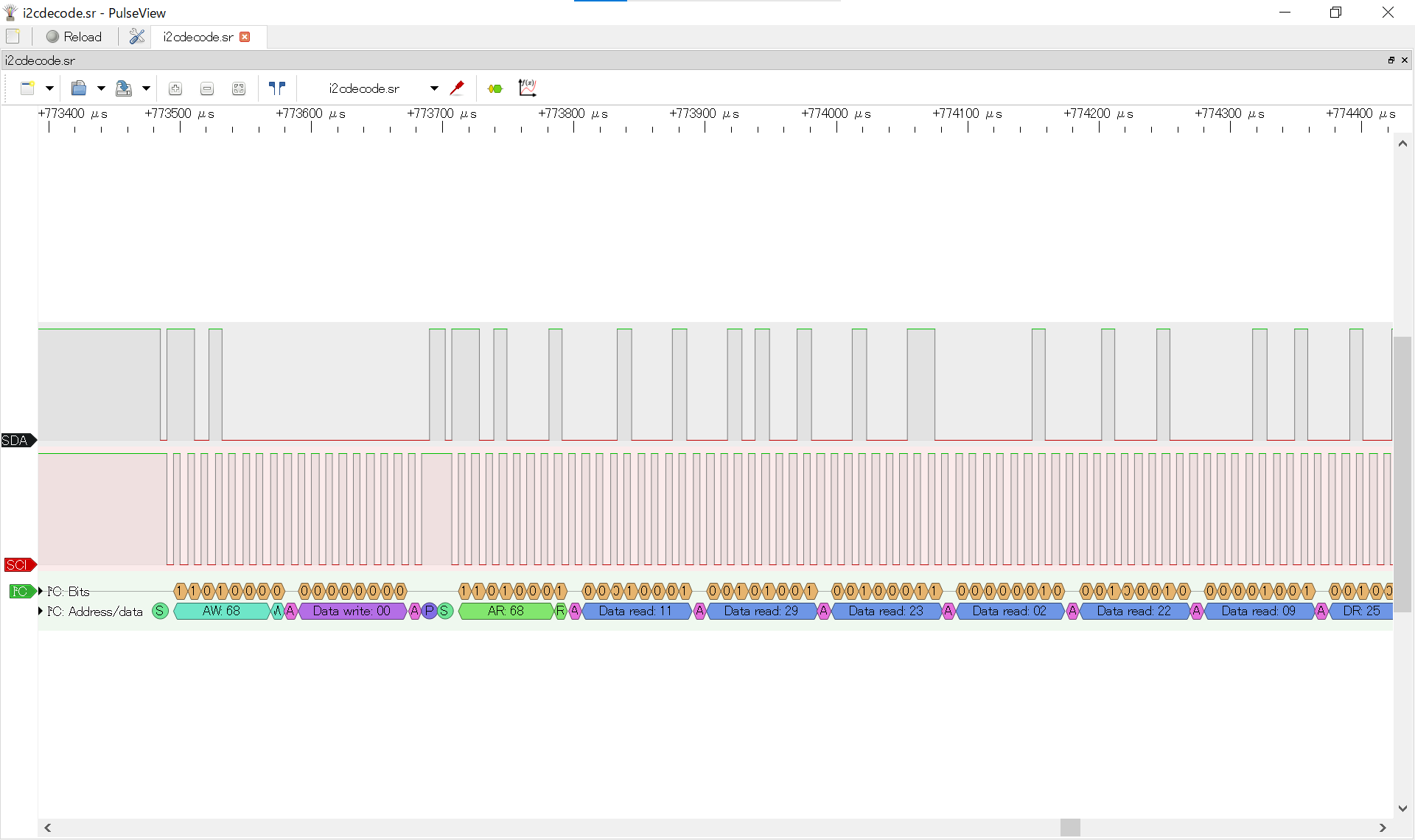The image size is (1415, 840).
Task: Zoom out of the waveform view
Action: tap(207, 88)
